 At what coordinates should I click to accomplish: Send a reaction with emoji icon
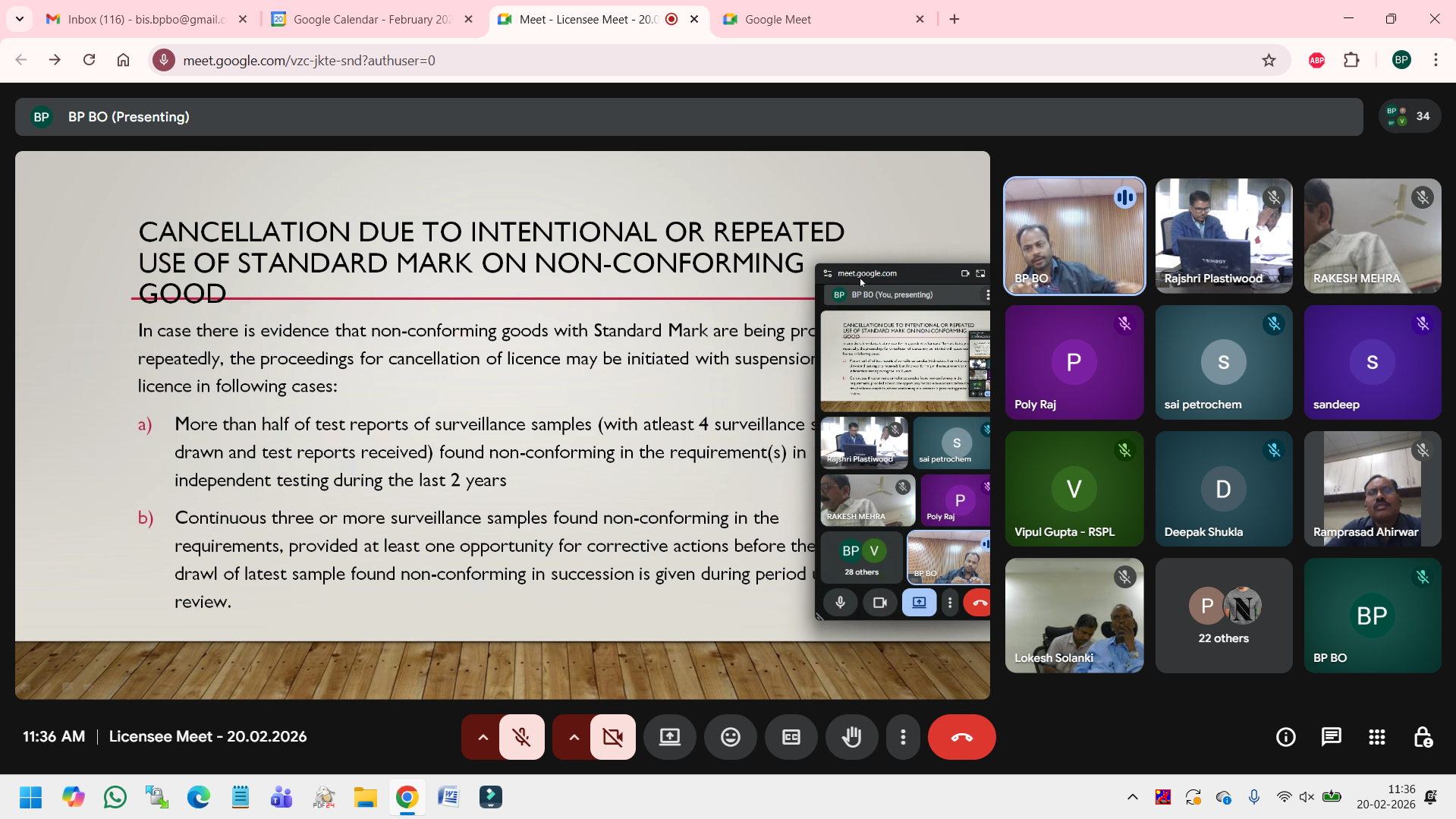click(730, 737)
